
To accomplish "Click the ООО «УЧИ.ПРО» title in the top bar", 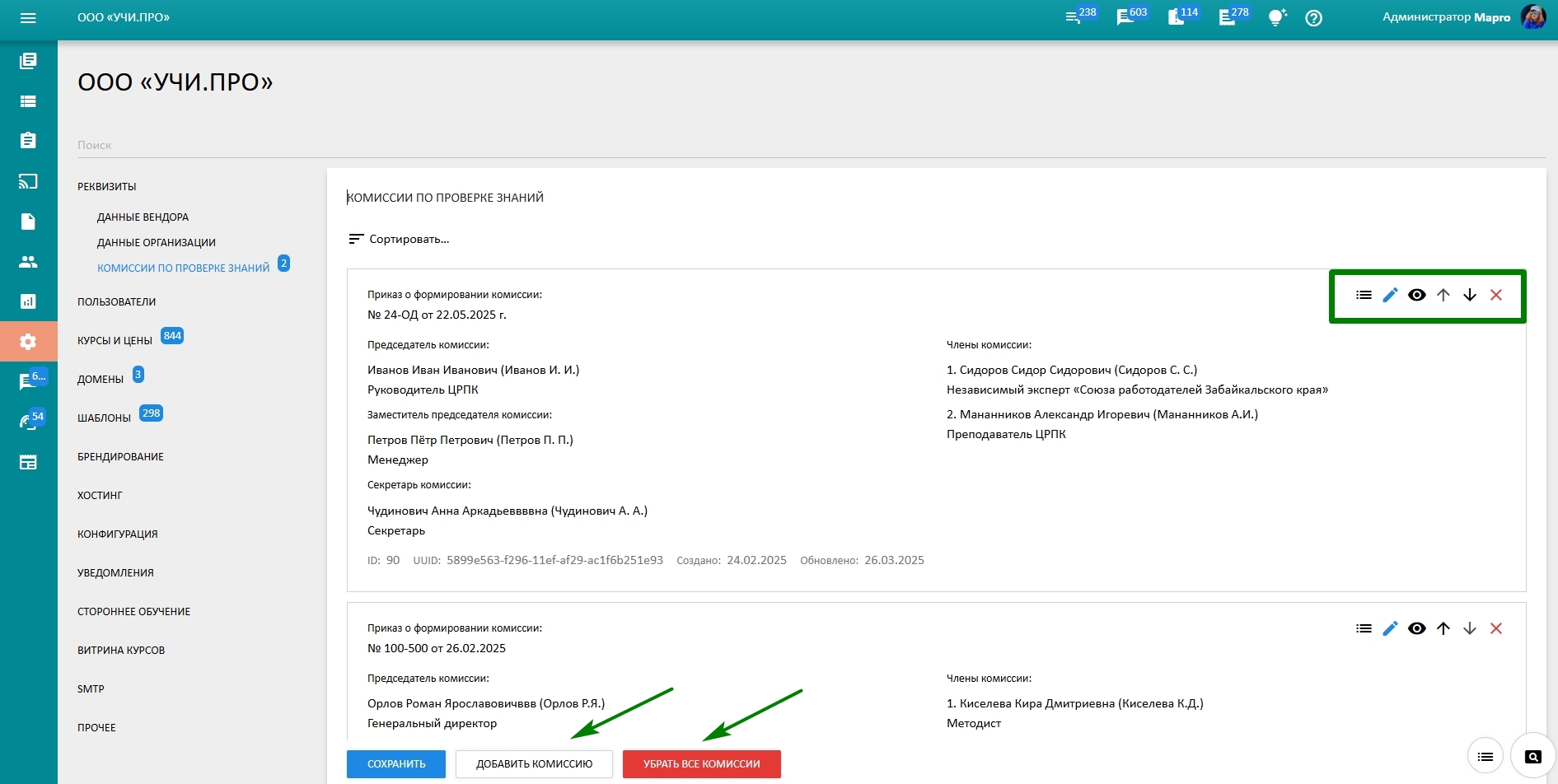I will tap(124, 17).
